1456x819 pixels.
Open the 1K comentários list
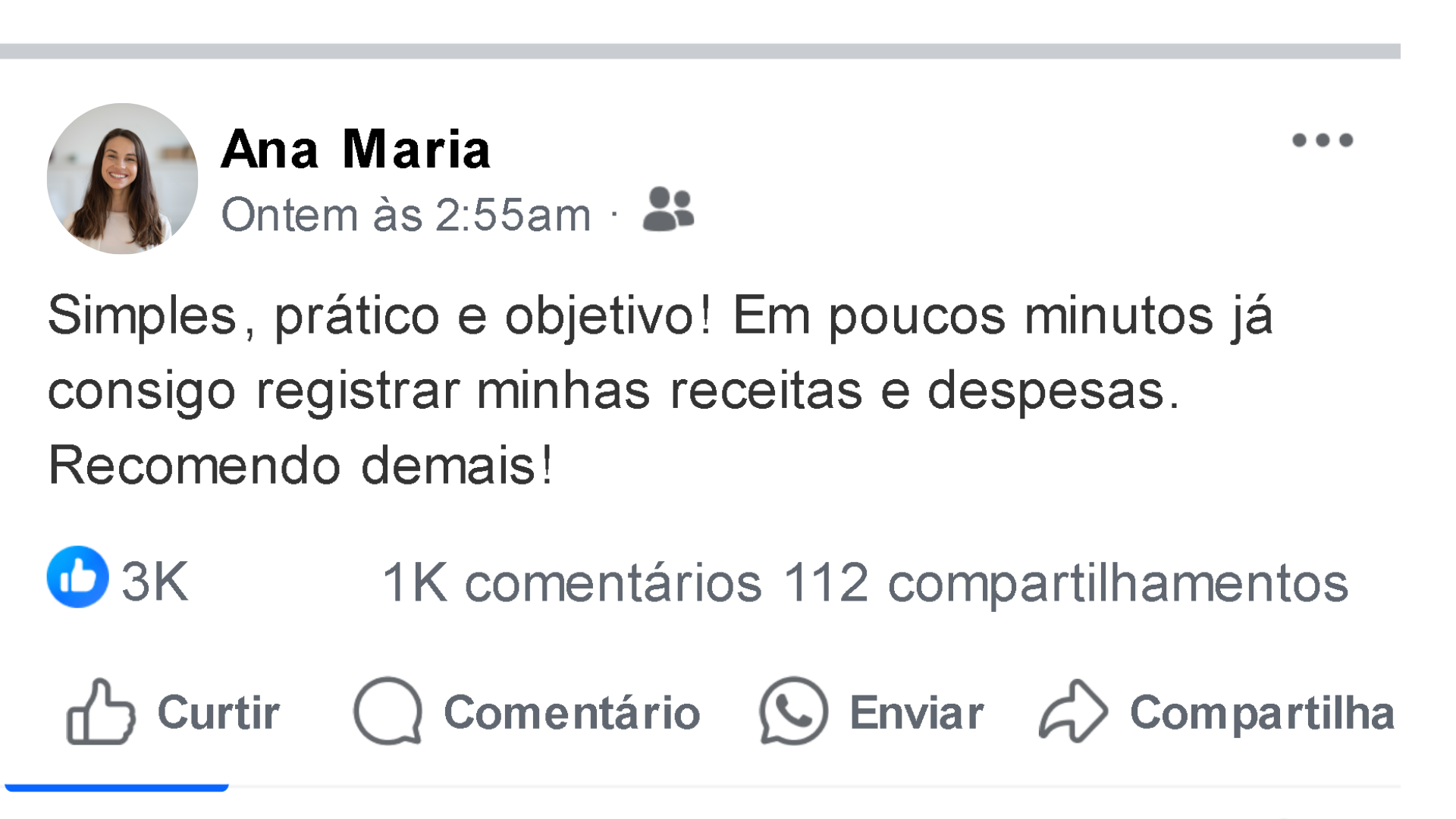pyautogui.click(x=572, y=583)
